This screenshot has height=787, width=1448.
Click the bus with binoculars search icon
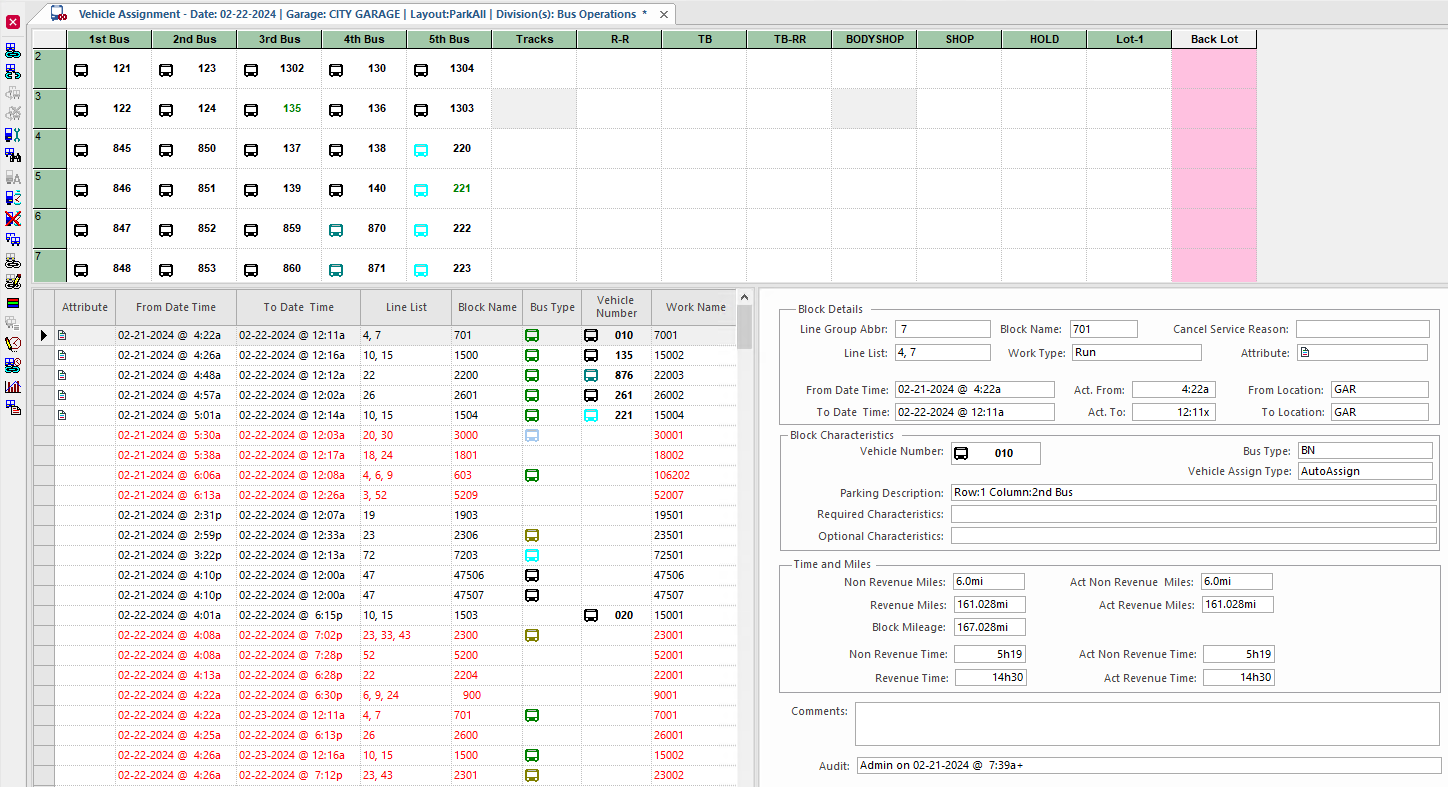tap(13, 155)
